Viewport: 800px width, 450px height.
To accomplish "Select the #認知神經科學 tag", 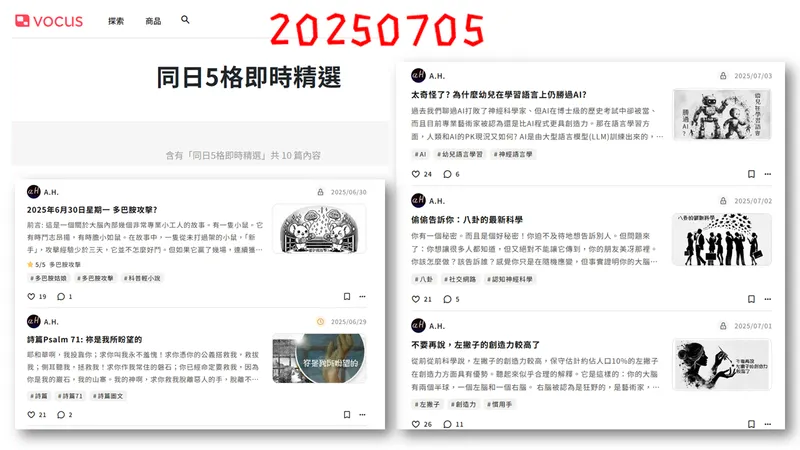I will [x=509, y=279].
